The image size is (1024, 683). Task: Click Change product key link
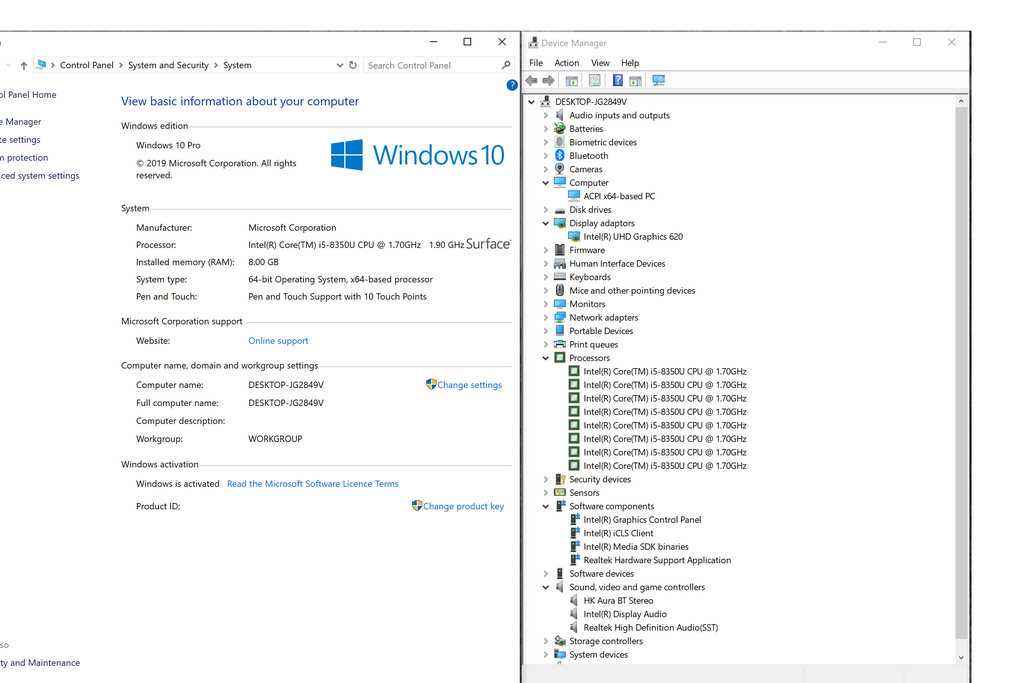click(x=464, y=506)
